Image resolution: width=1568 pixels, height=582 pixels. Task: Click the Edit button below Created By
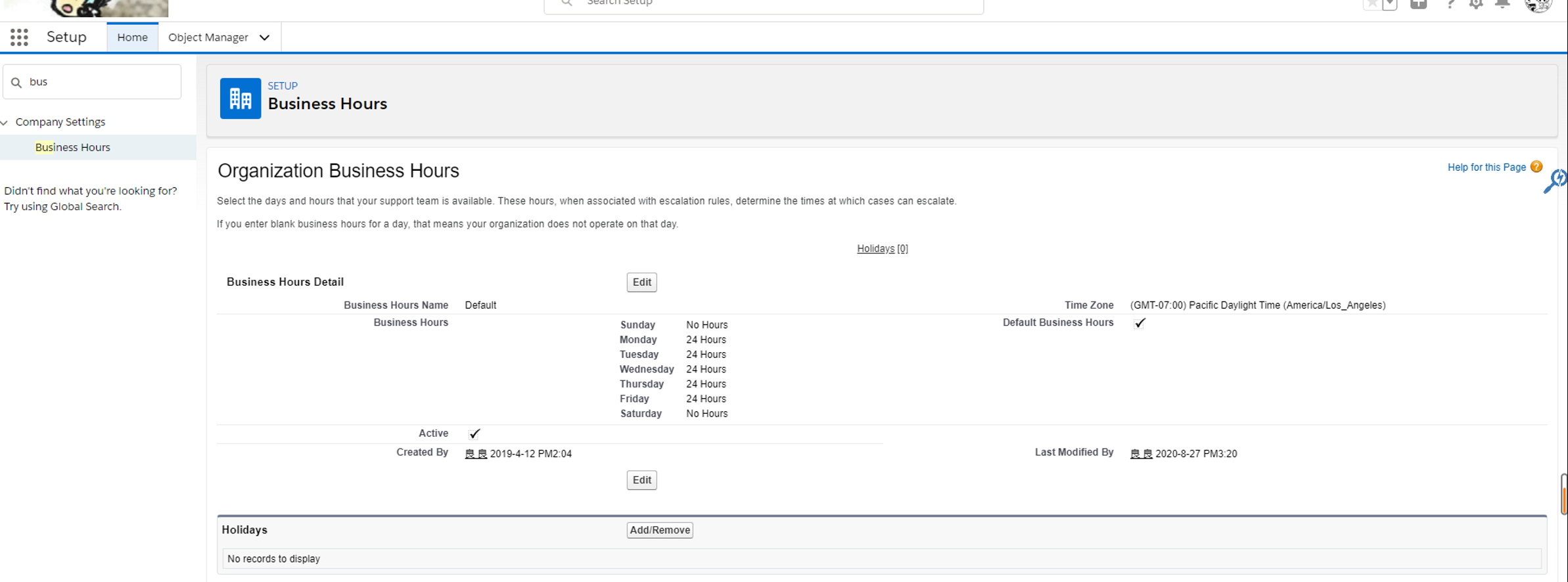pyautogui.click(x=641, y=480)
